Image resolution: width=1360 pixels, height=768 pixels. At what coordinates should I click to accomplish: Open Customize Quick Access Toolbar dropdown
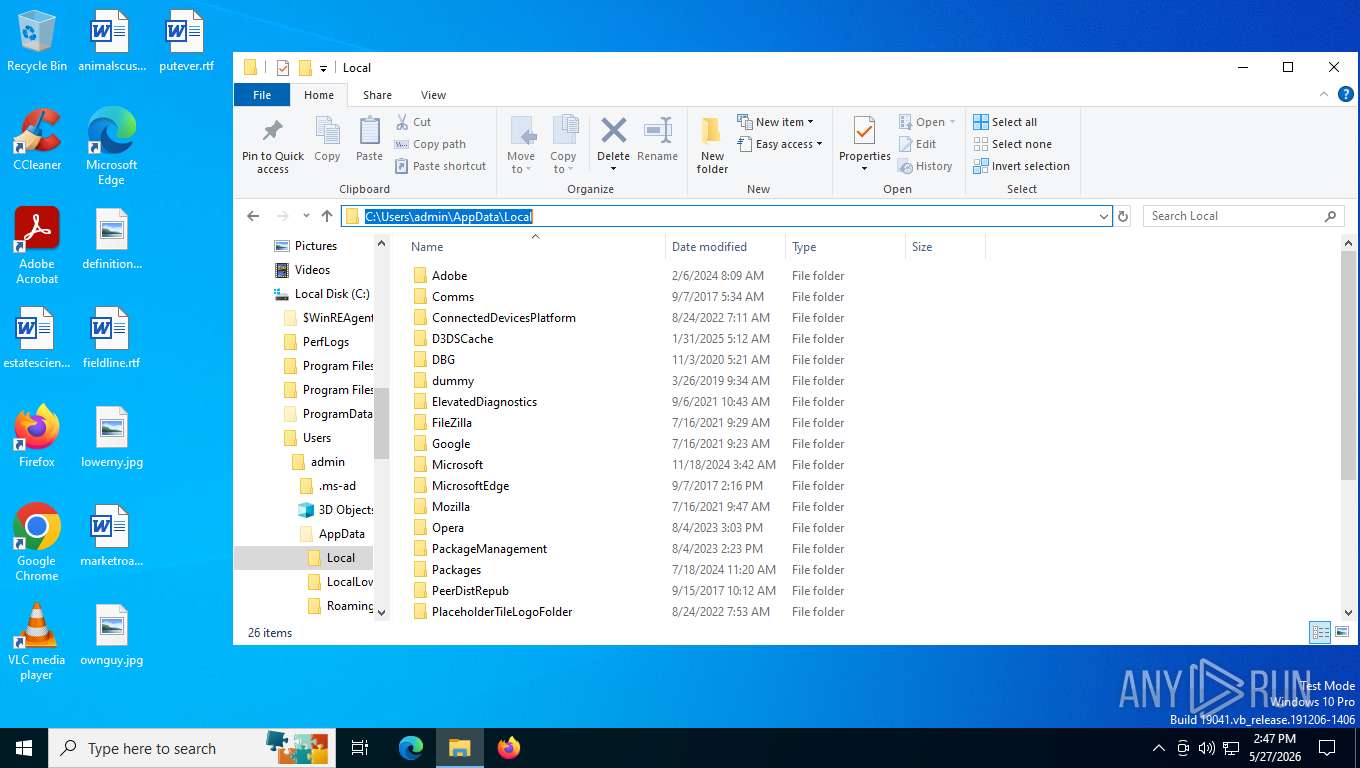tap(323, 69)
